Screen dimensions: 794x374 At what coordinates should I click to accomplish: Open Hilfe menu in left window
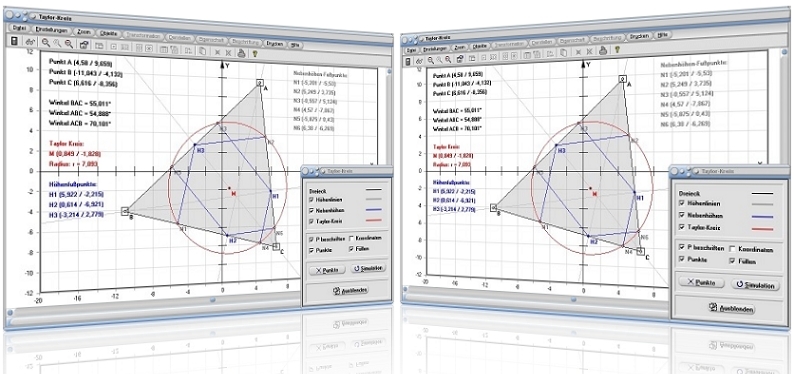(295, 45)
